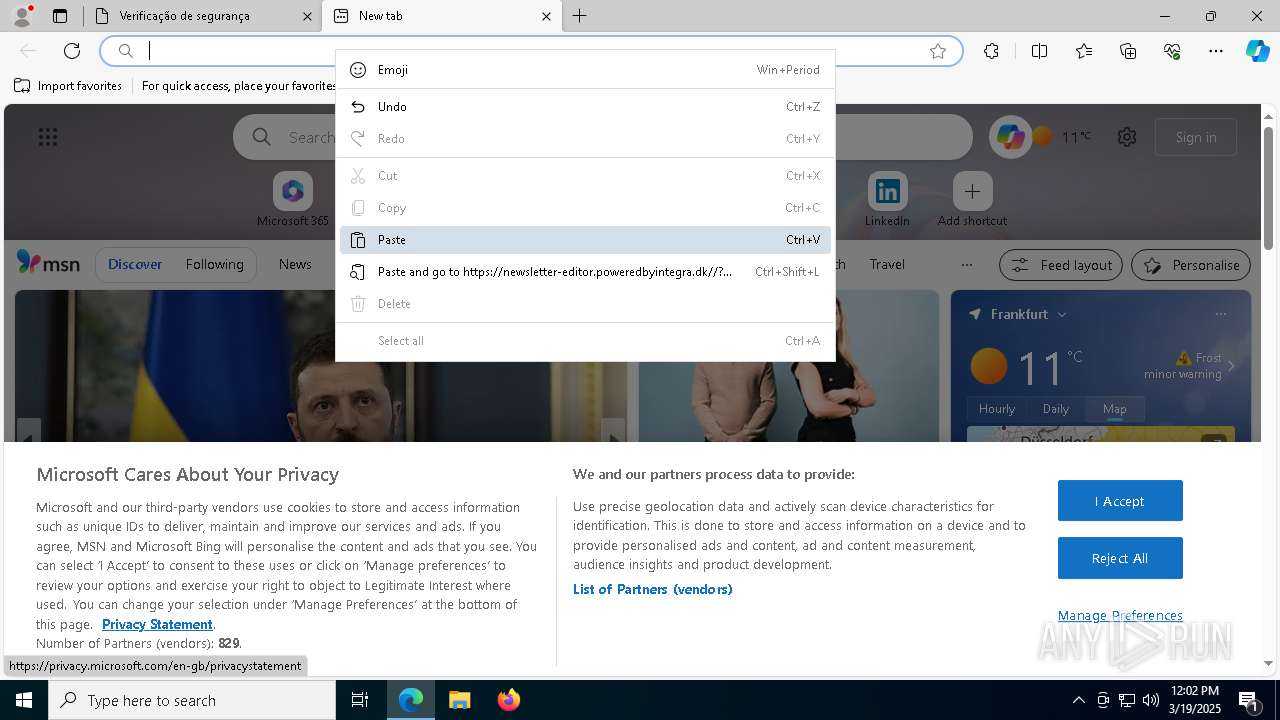Expand the frost warning chevron
Viewport: 1280px width, 720px height.
click(1231, 366)
